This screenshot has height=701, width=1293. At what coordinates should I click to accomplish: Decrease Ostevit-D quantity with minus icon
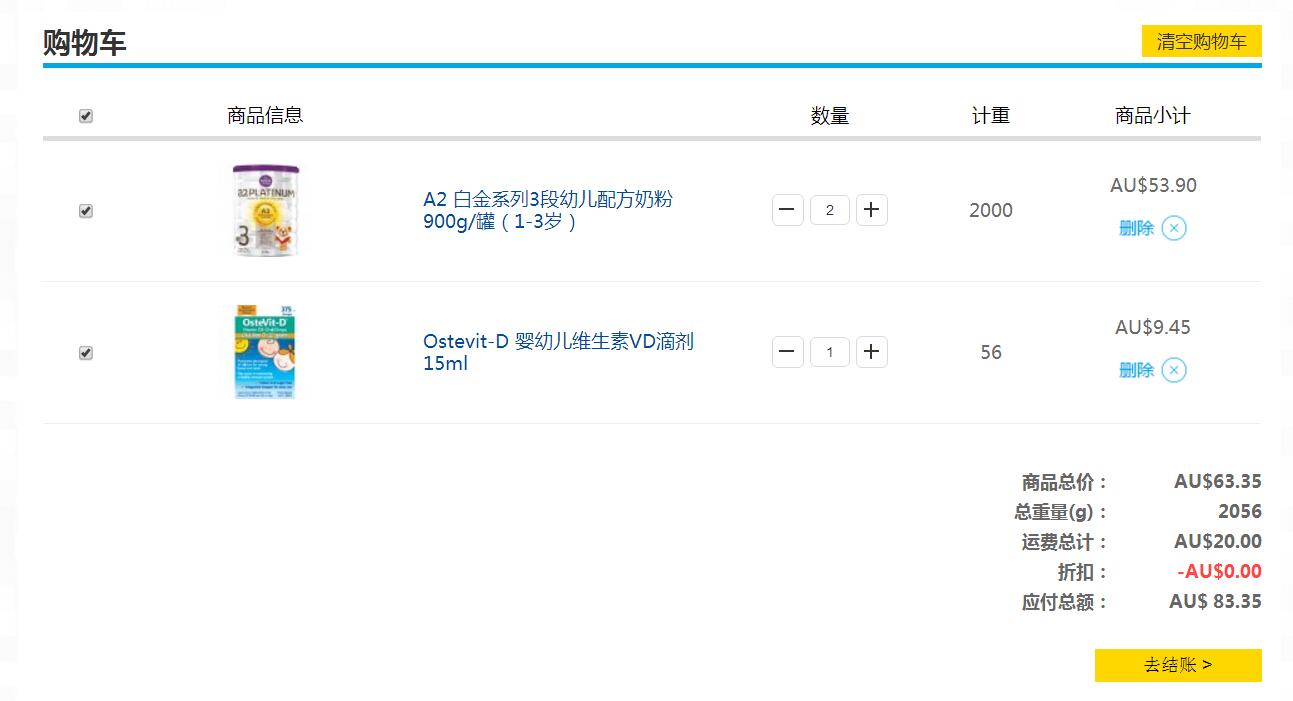click(788, 352)
